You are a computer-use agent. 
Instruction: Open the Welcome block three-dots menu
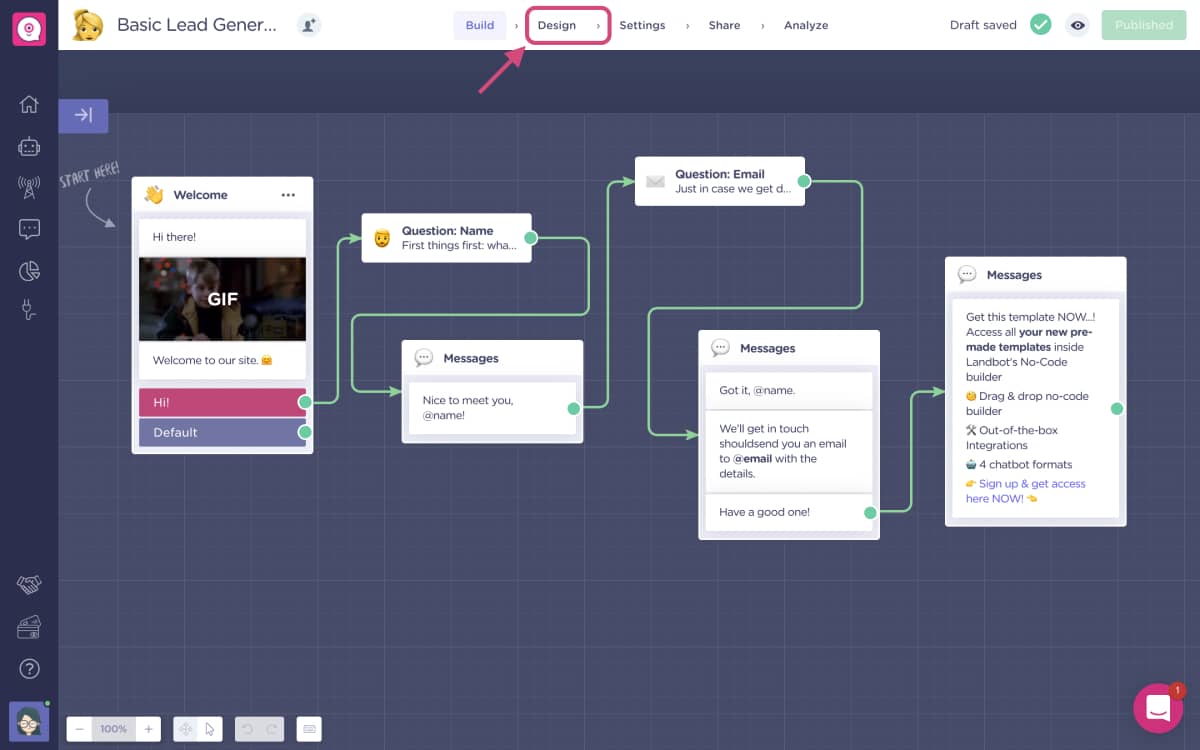point(288,195)
